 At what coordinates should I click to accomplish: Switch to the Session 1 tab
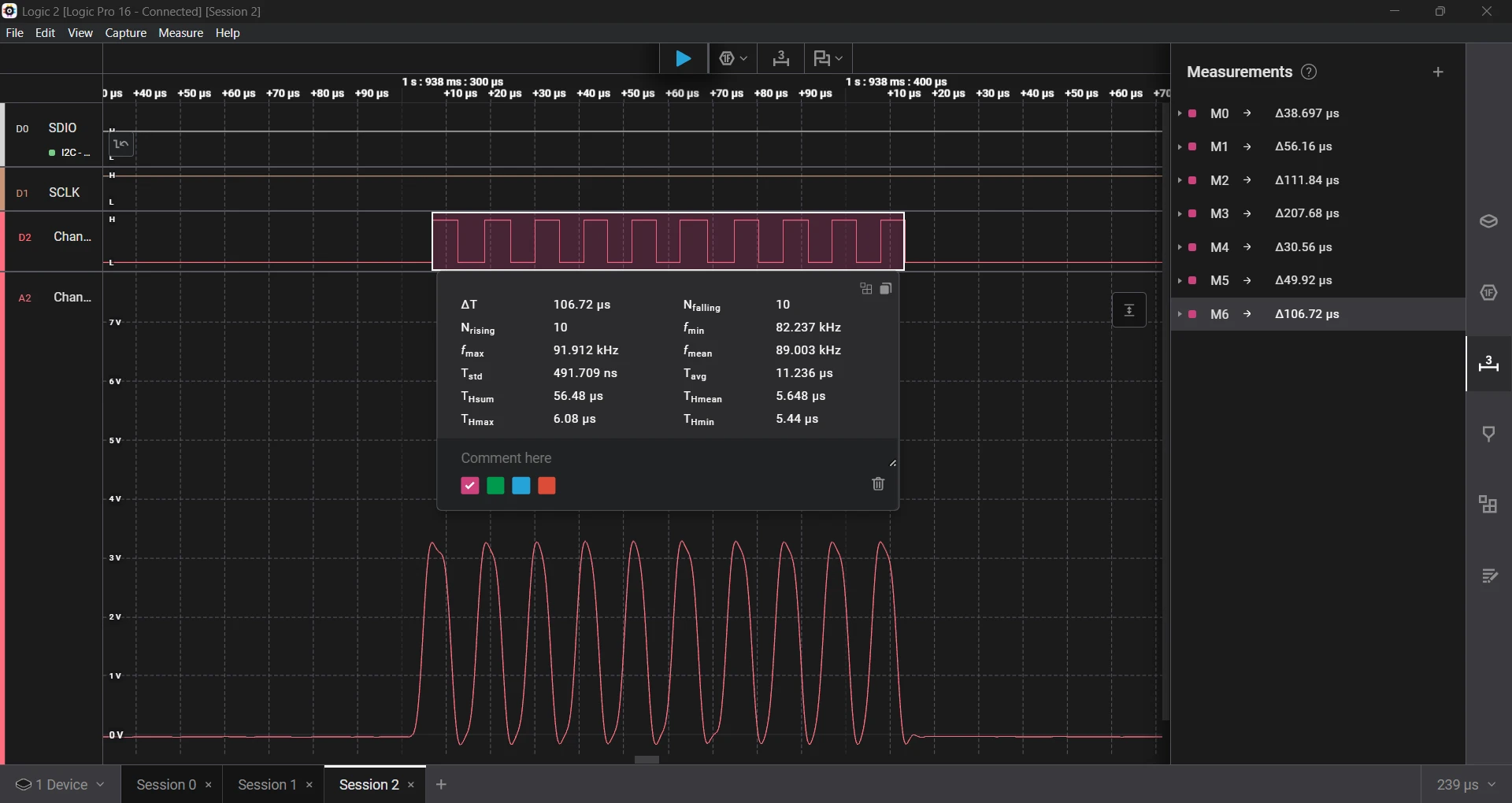point(267,785)
